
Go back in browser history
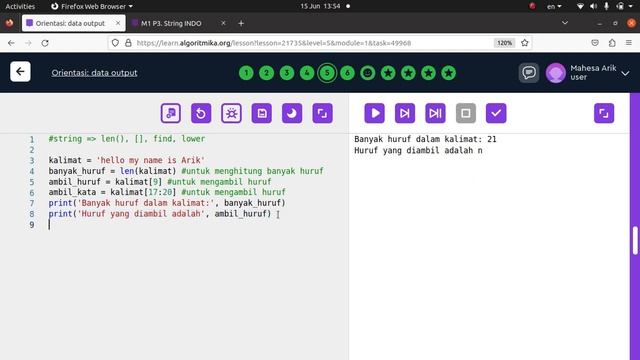(11, 43)
